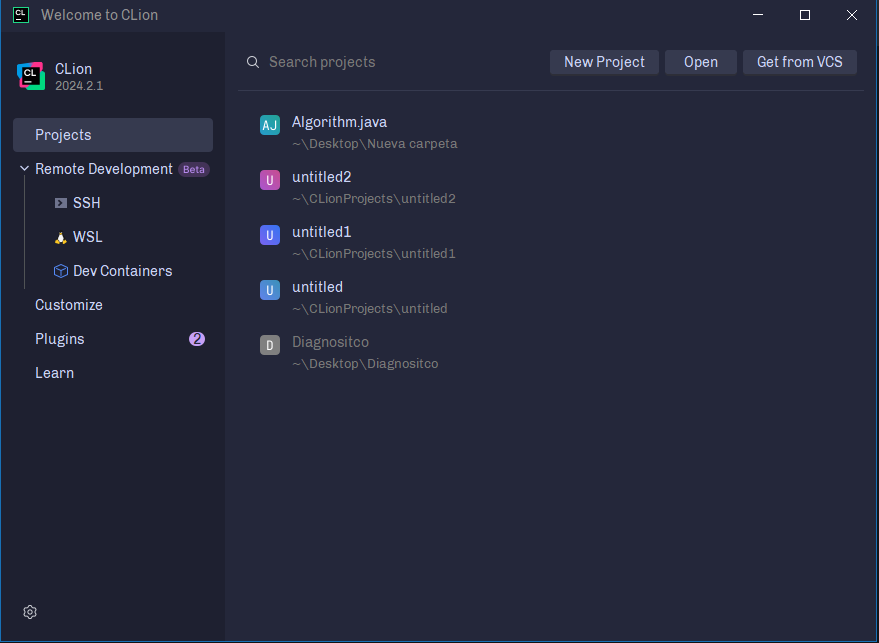This screenshot has width=879, height=643.
Task: Open the project named untitled
Action: (317, 287)
